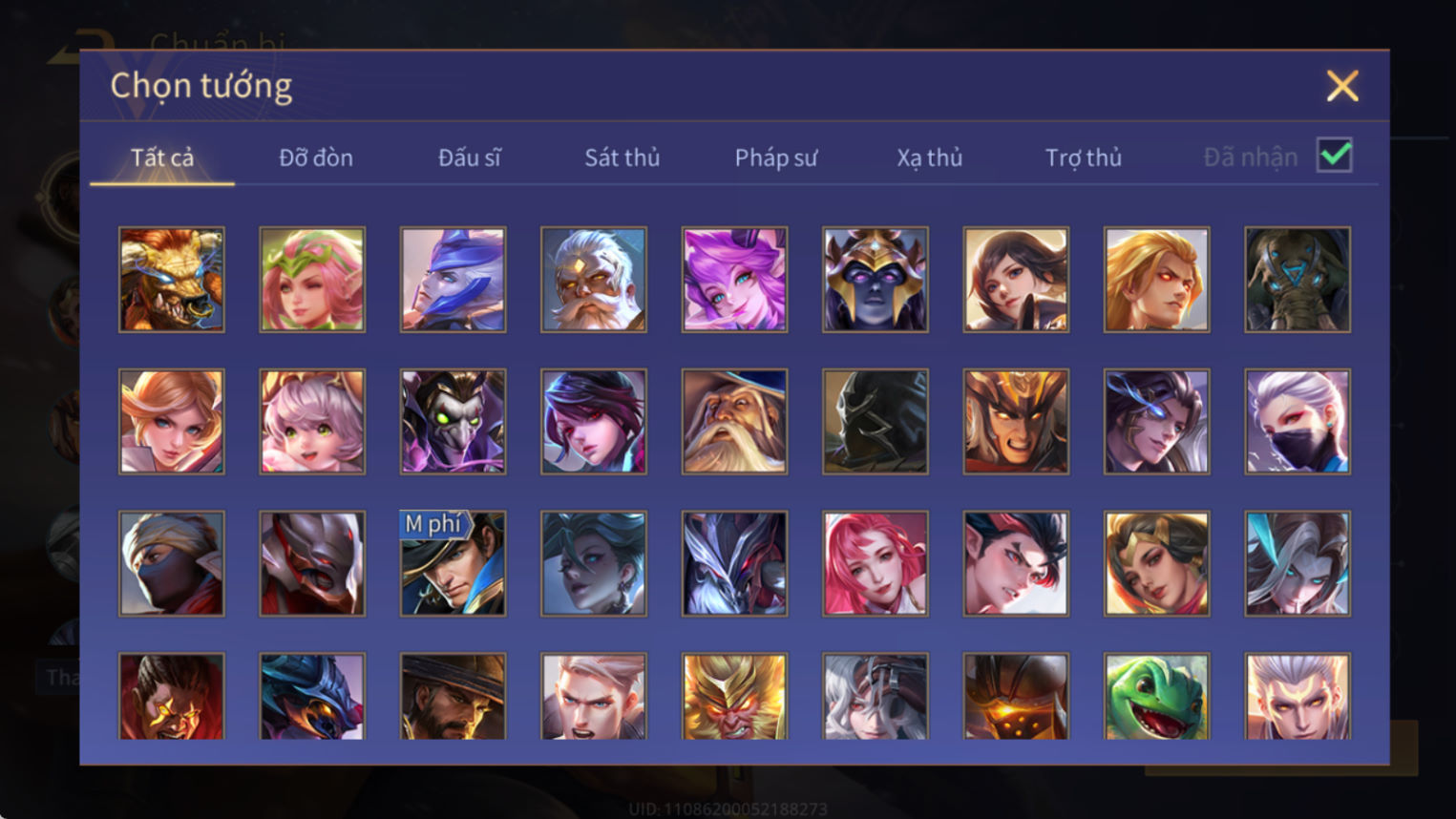The height and width of the screenshot is (819, 1456).
Task: Pick the golden monkey king hero
Action: 734,696
